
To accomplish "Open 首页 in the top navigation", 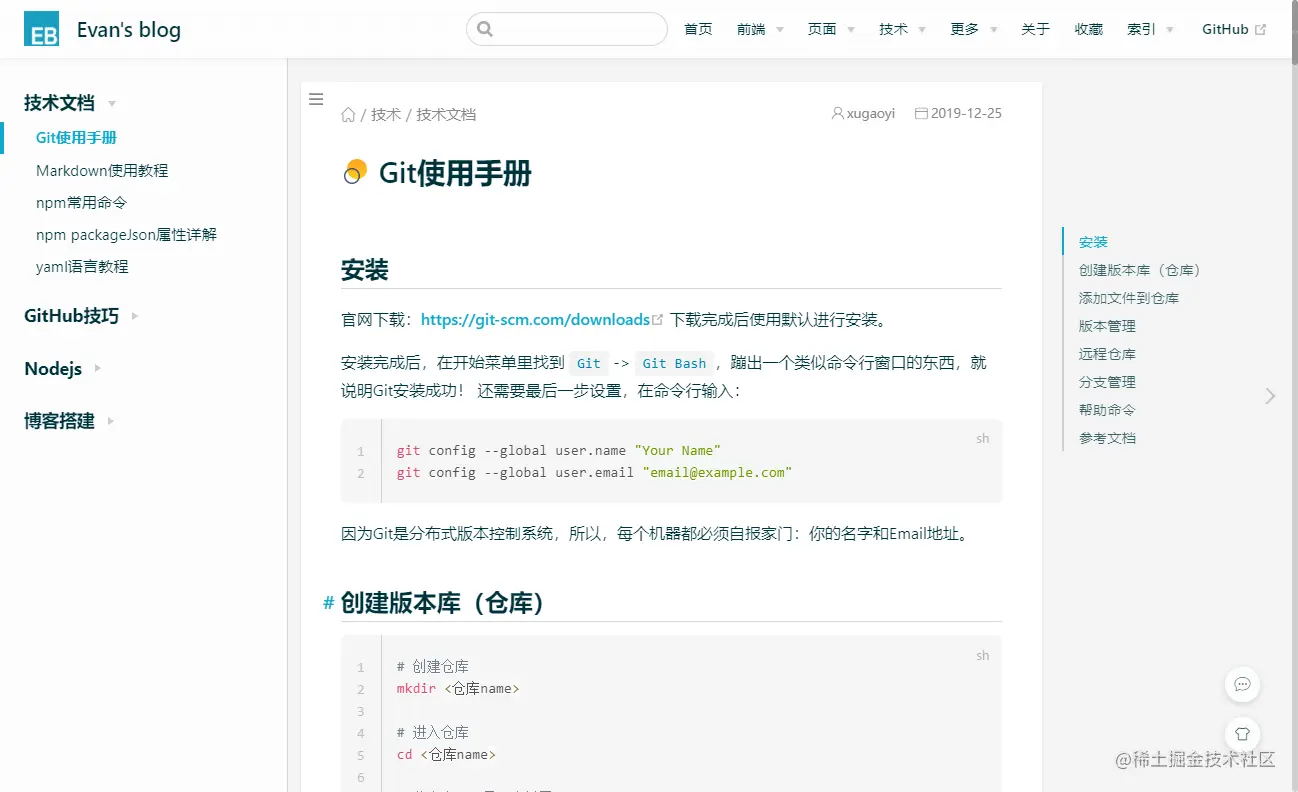I will [x=698, y=29].
